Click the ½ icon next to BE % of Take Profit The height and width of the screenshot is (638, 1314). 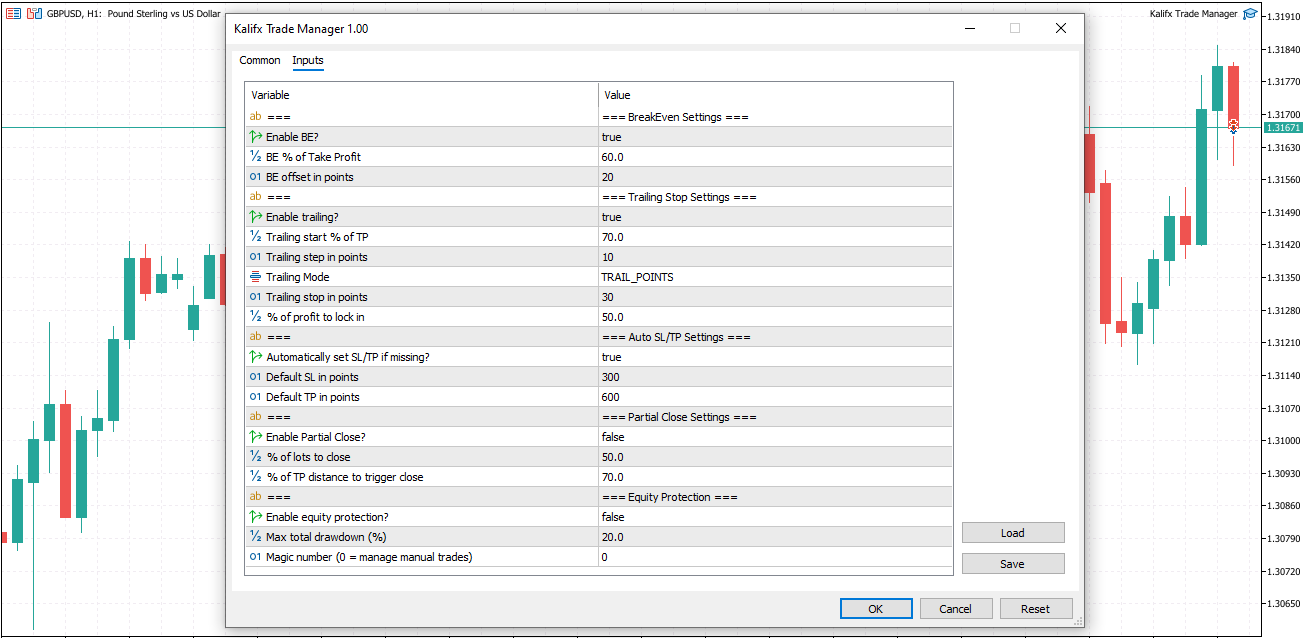click(256, 157)
